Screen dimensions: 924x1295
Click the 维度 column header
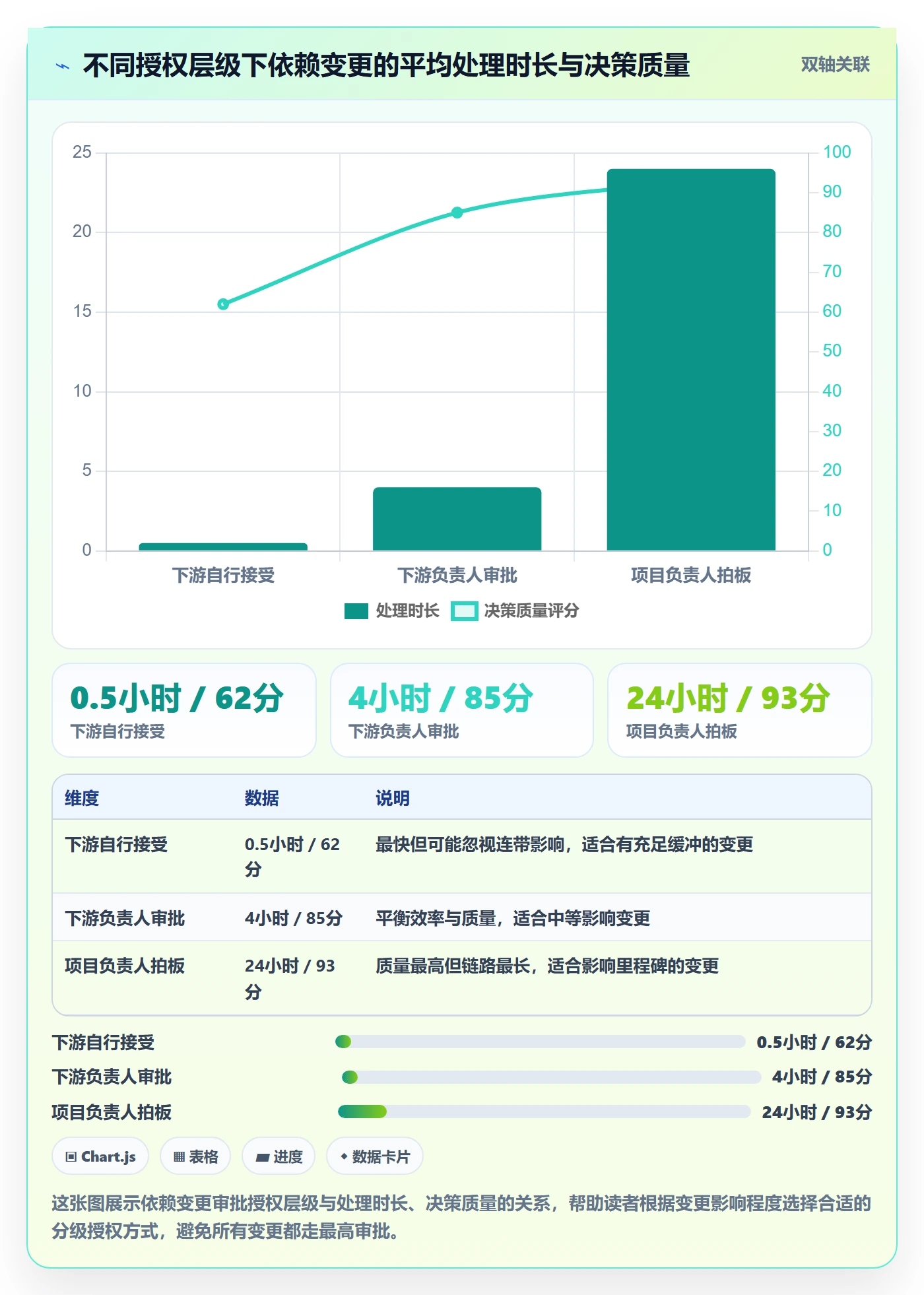point(82,798)
